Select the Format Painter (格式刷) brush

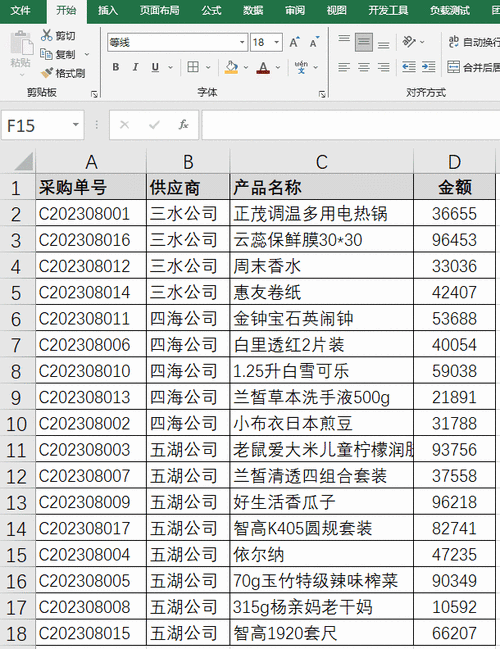[x=46, y=73]
